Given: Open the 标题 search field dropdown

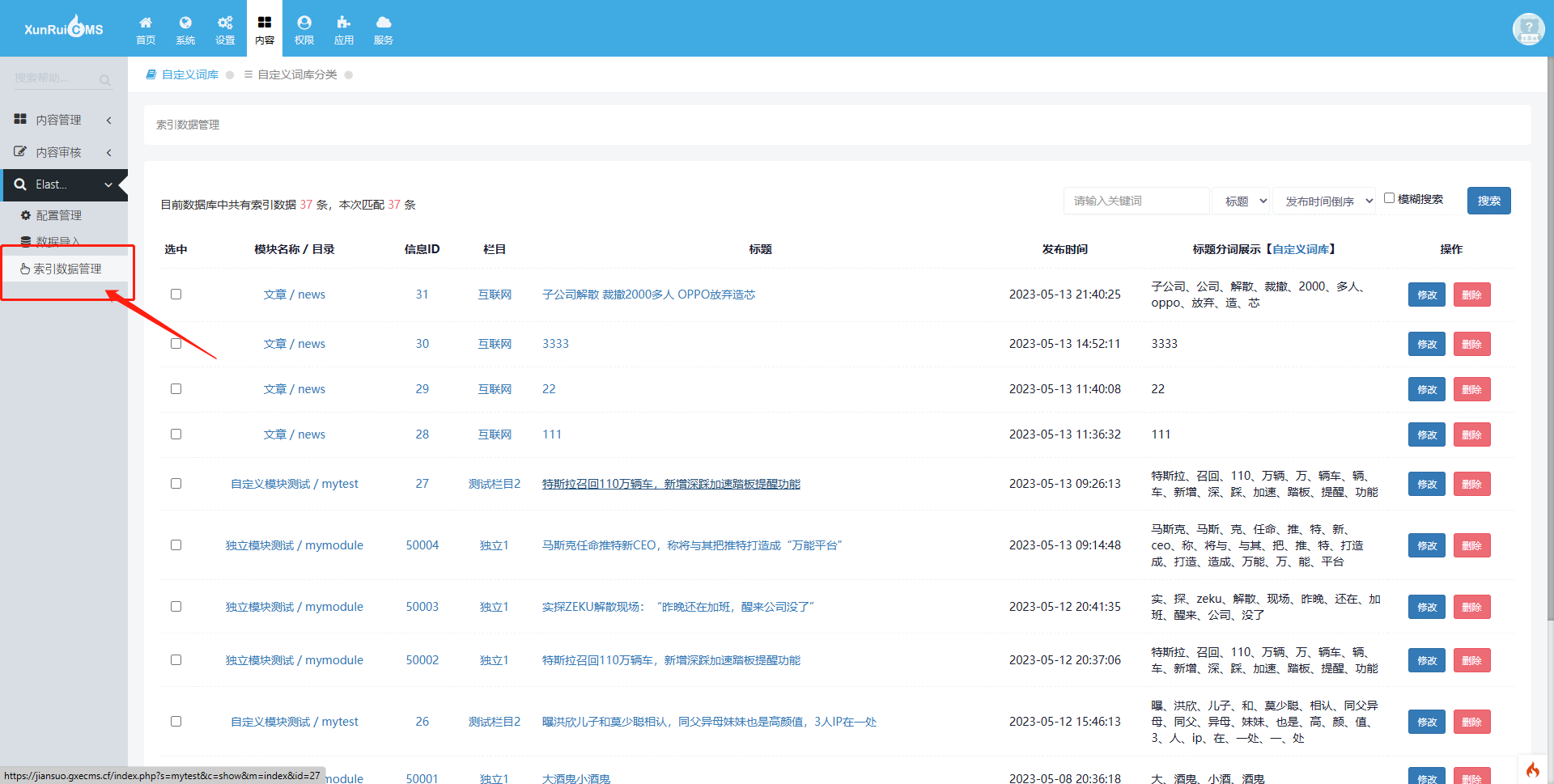Looking at the screenshot, I should point(1241,201).
